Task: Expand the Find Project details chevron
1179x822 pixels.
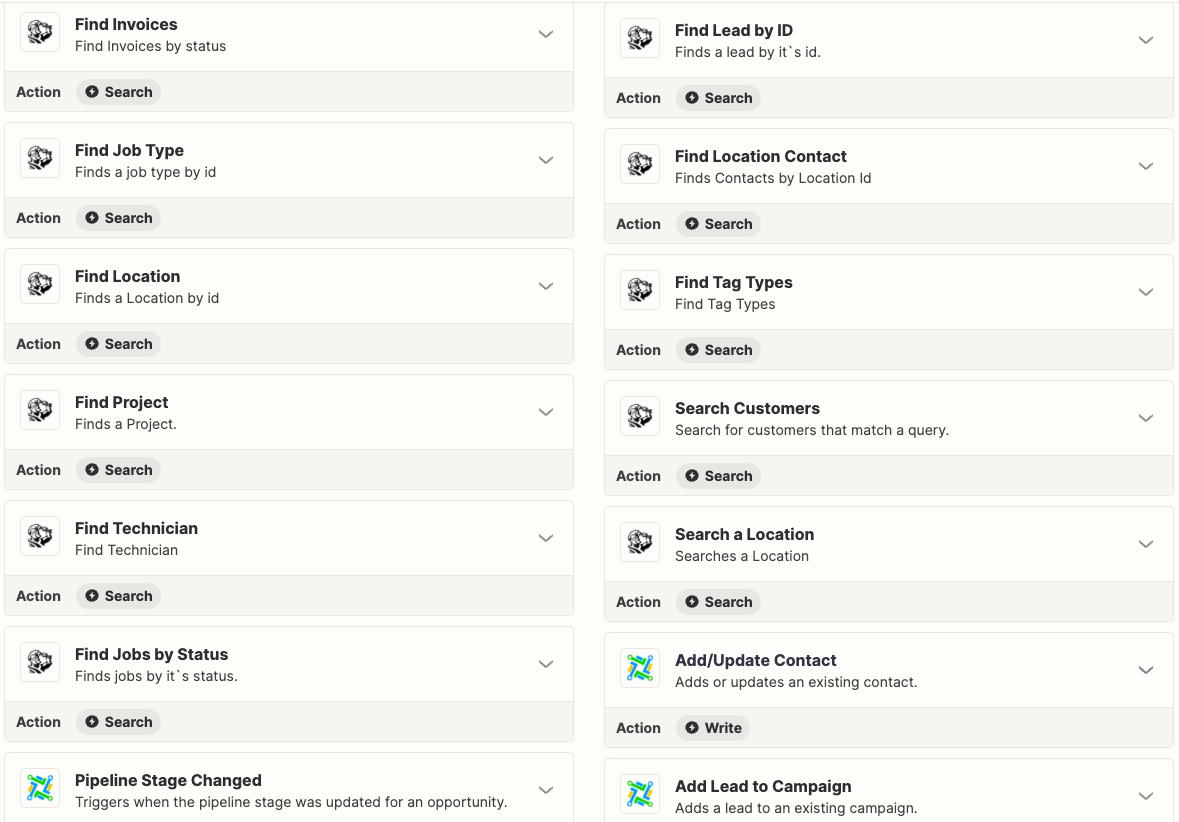Action: coord(546,412)
